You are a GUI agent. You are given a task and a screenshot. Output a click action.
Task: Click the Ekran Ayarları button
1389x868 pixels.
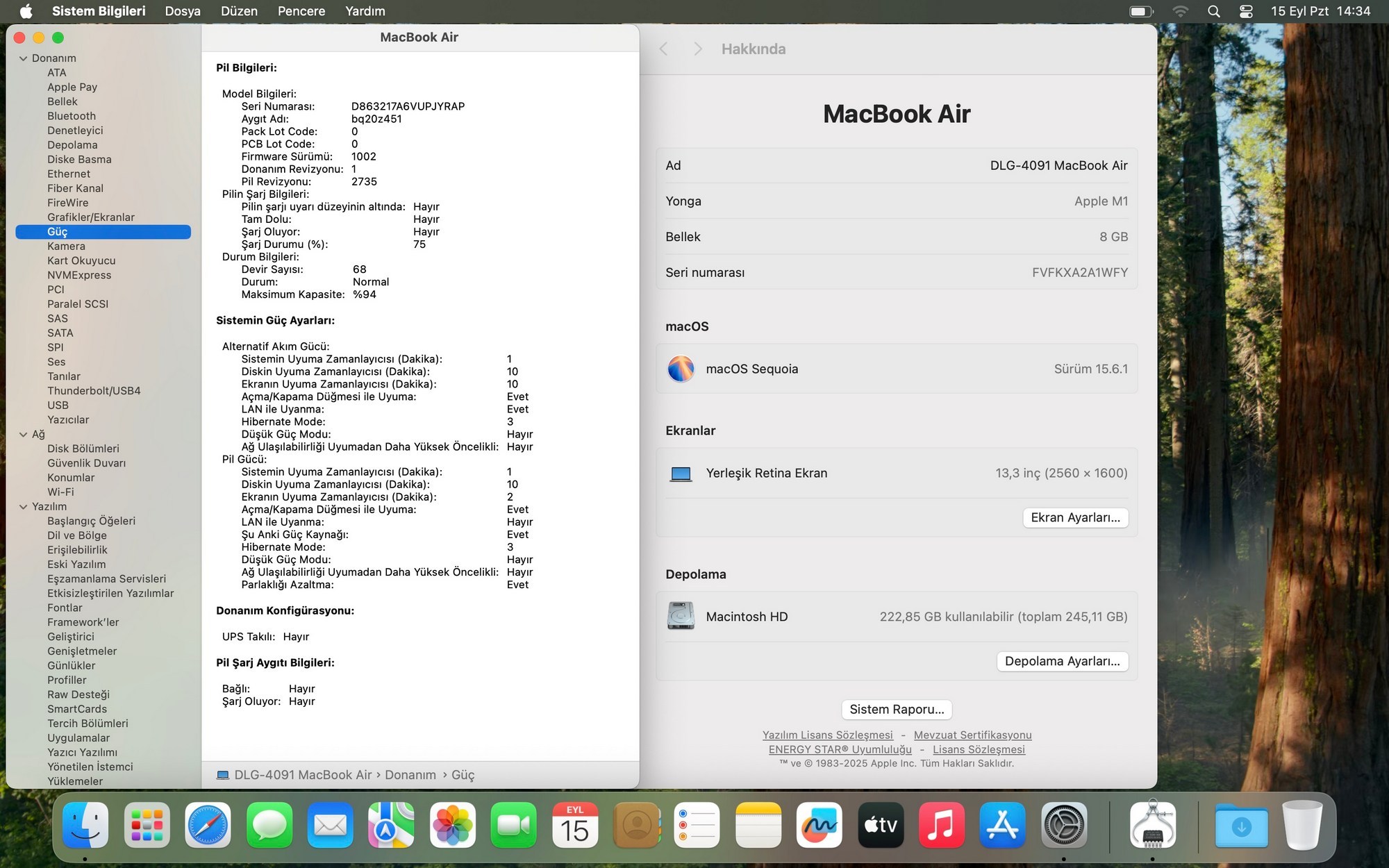(1075, 517)
